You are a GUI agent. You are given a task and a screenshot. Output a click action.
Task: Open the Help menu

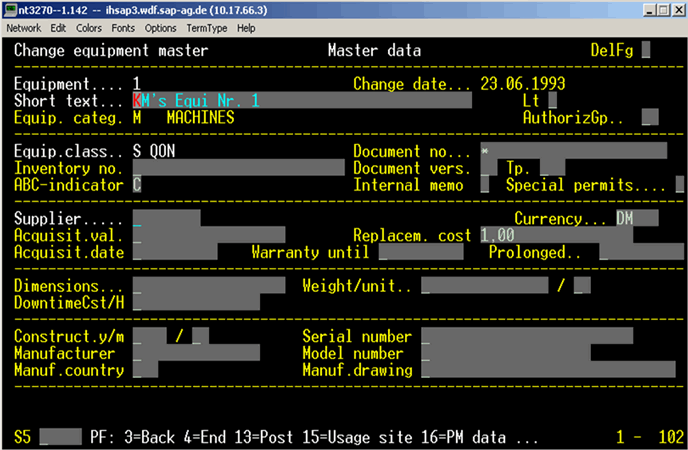[246, 28]
